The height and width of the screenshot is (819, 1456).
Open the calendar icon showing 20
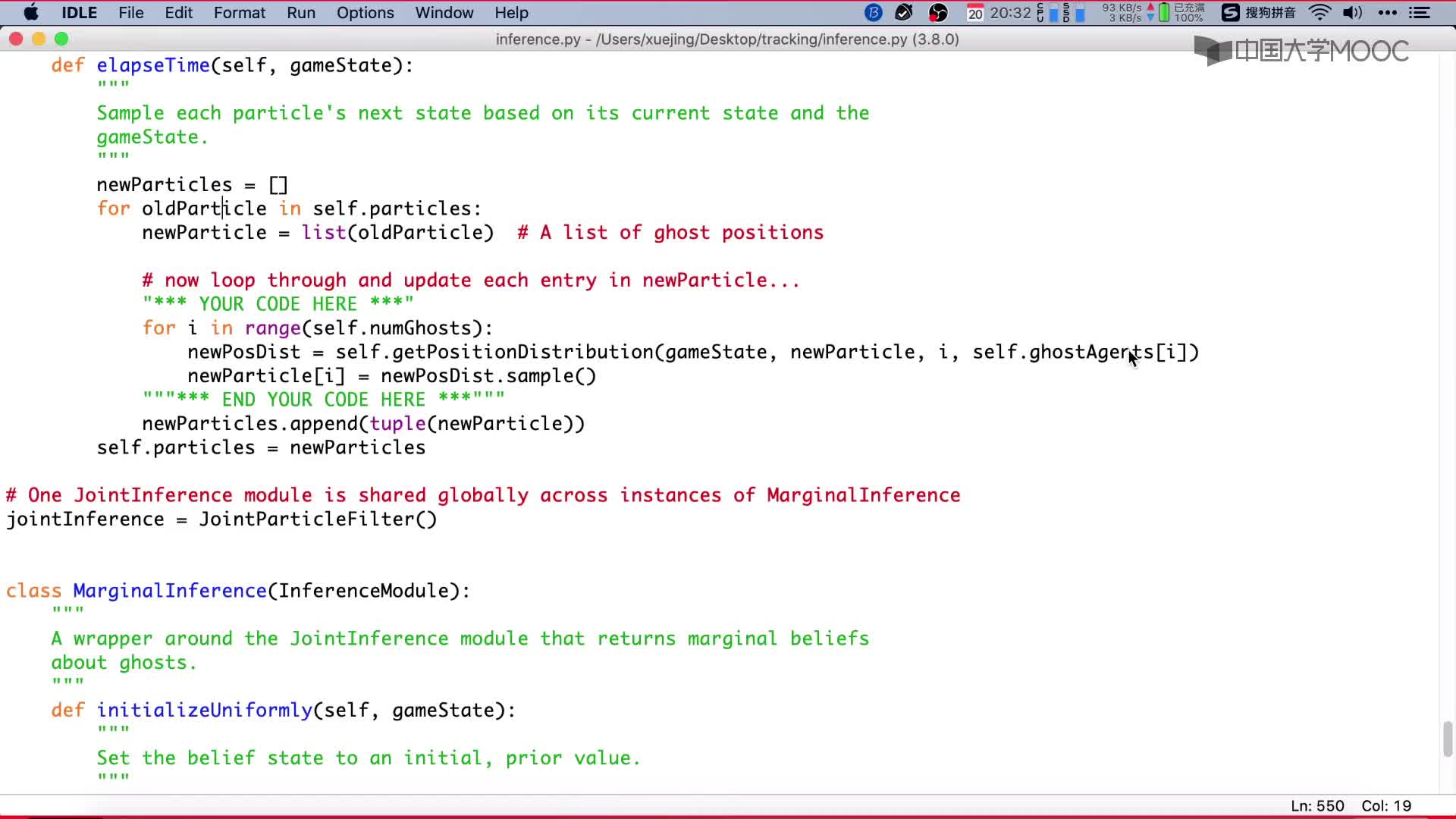975,13
